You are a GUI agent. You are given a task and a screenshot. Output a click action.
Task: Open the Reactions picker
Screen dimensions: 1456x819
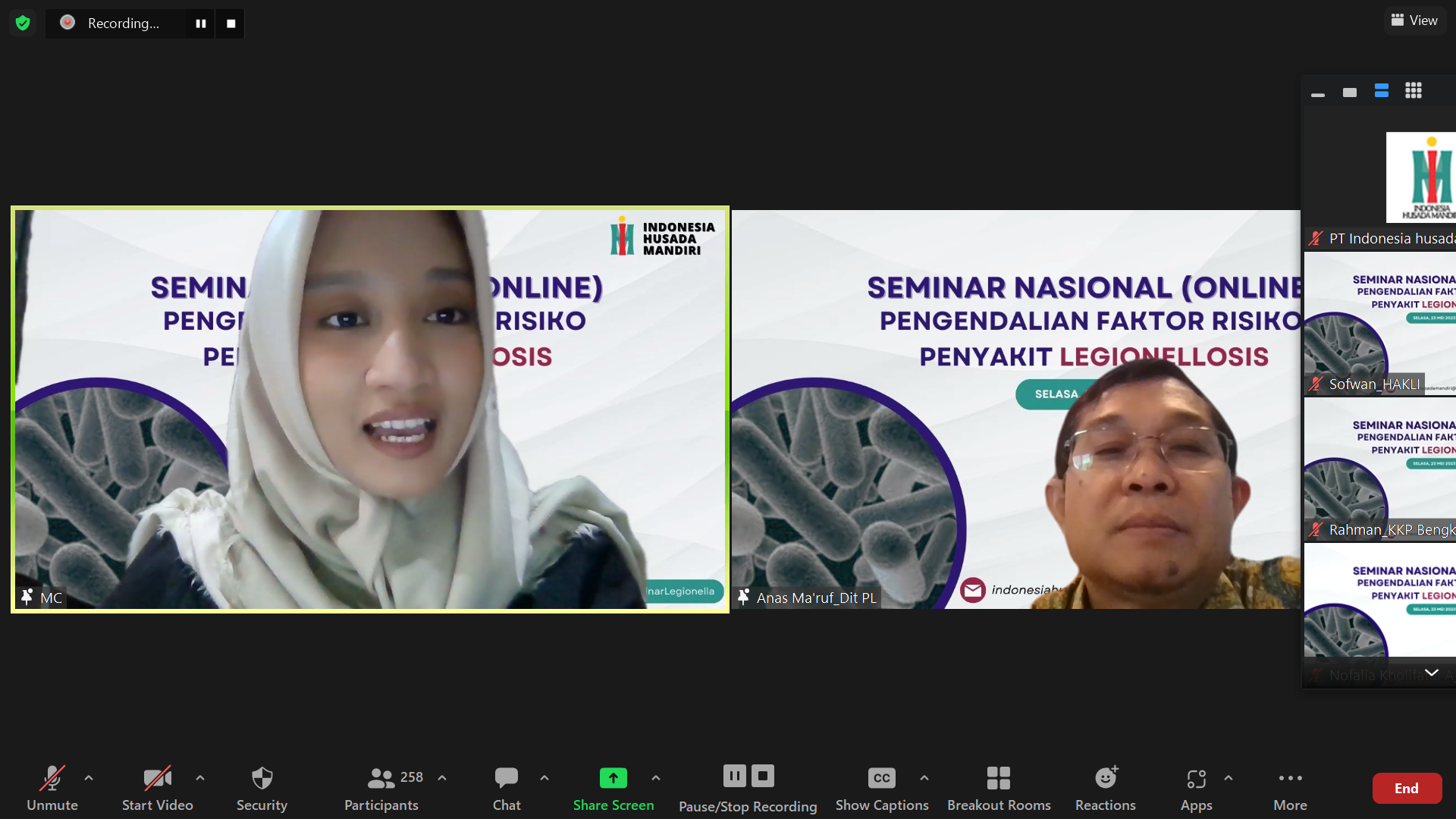1106,789
